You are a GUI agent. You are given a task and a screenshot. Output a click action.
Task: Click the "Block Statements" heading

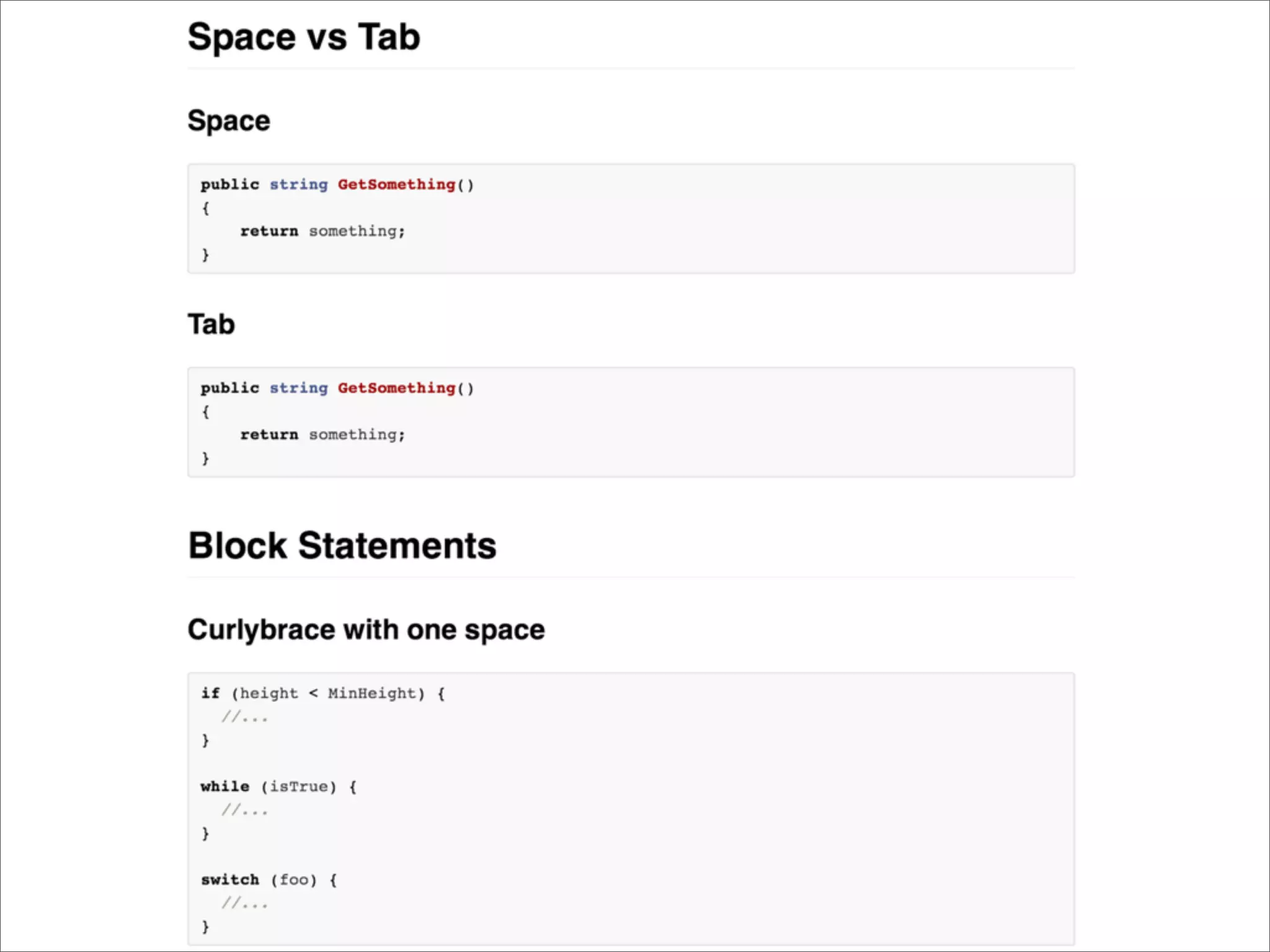point(342,546)
